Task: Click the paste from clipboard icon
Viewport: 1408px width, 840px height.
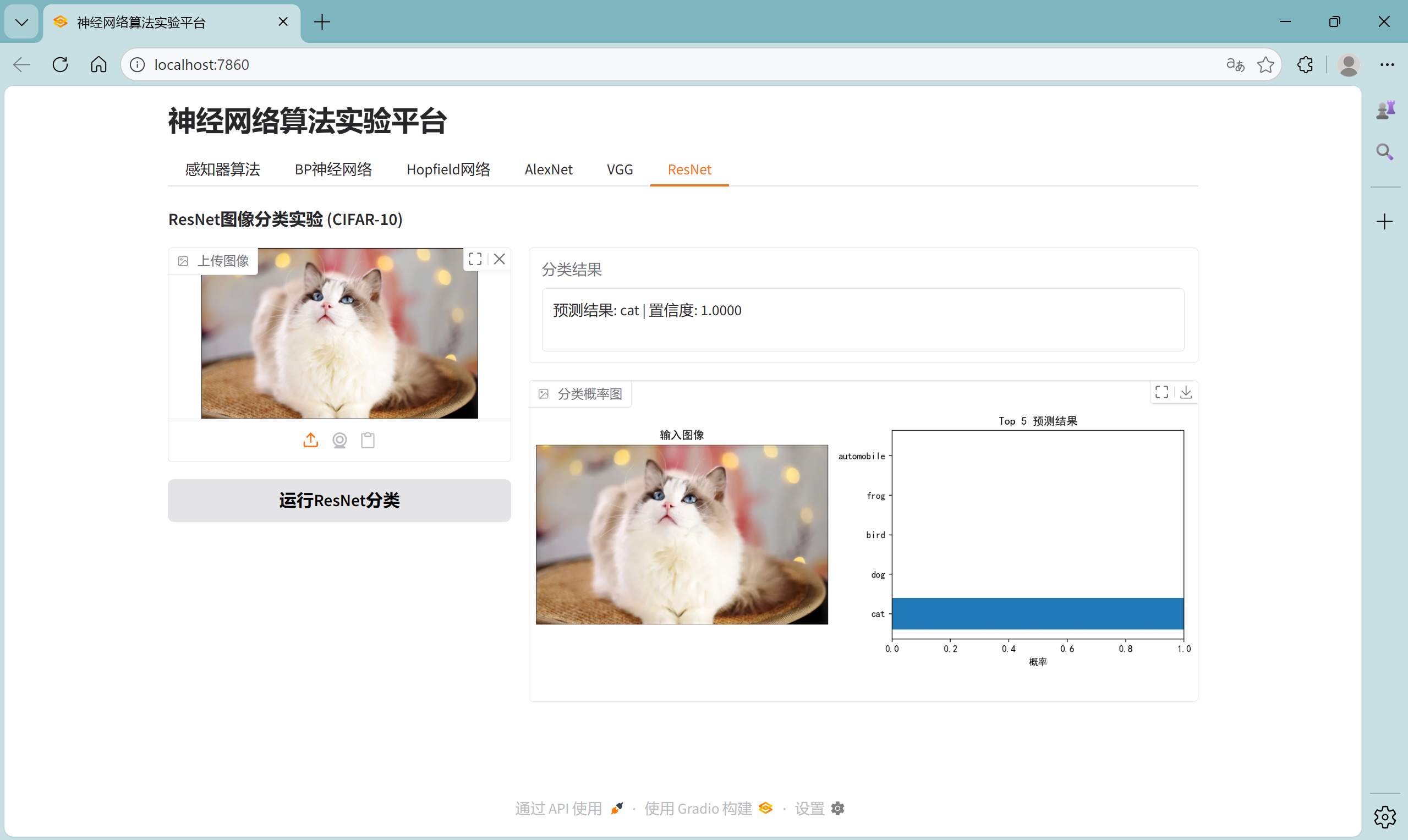Action: point(368,440)
